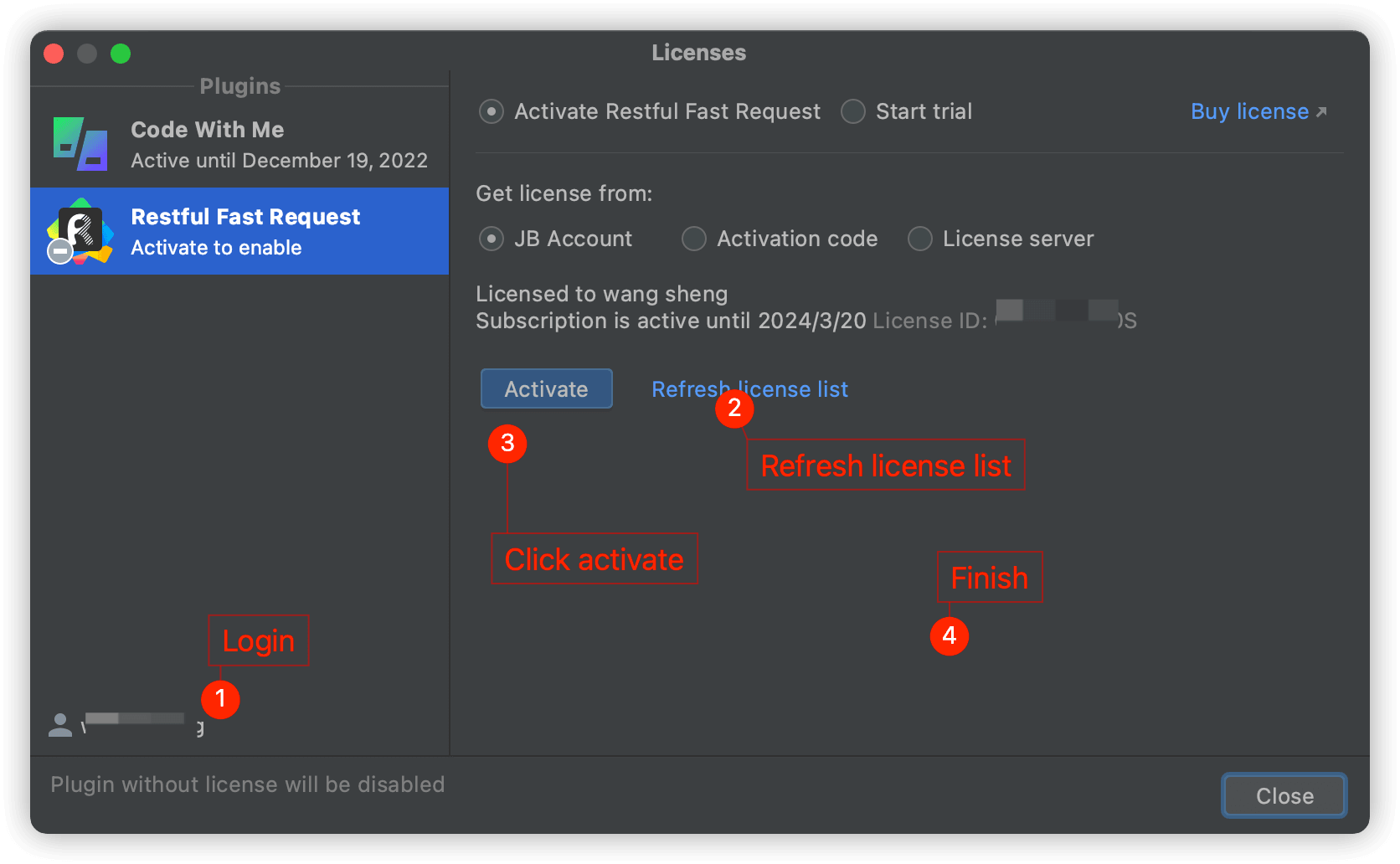Click the external arrow beside Buy license
The width and height of the screenshot is (1400, 864).
tap(1321, 112)
